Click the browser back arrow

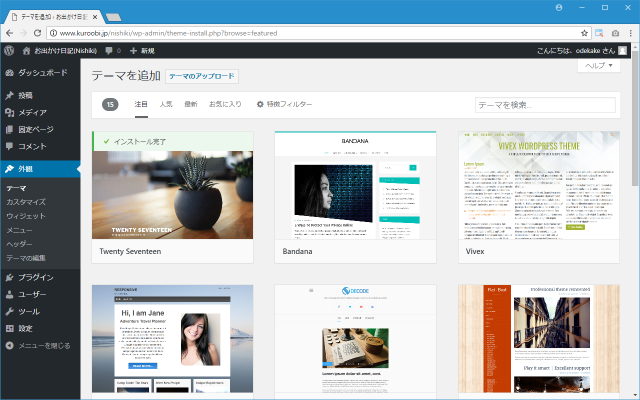(9, 33)
